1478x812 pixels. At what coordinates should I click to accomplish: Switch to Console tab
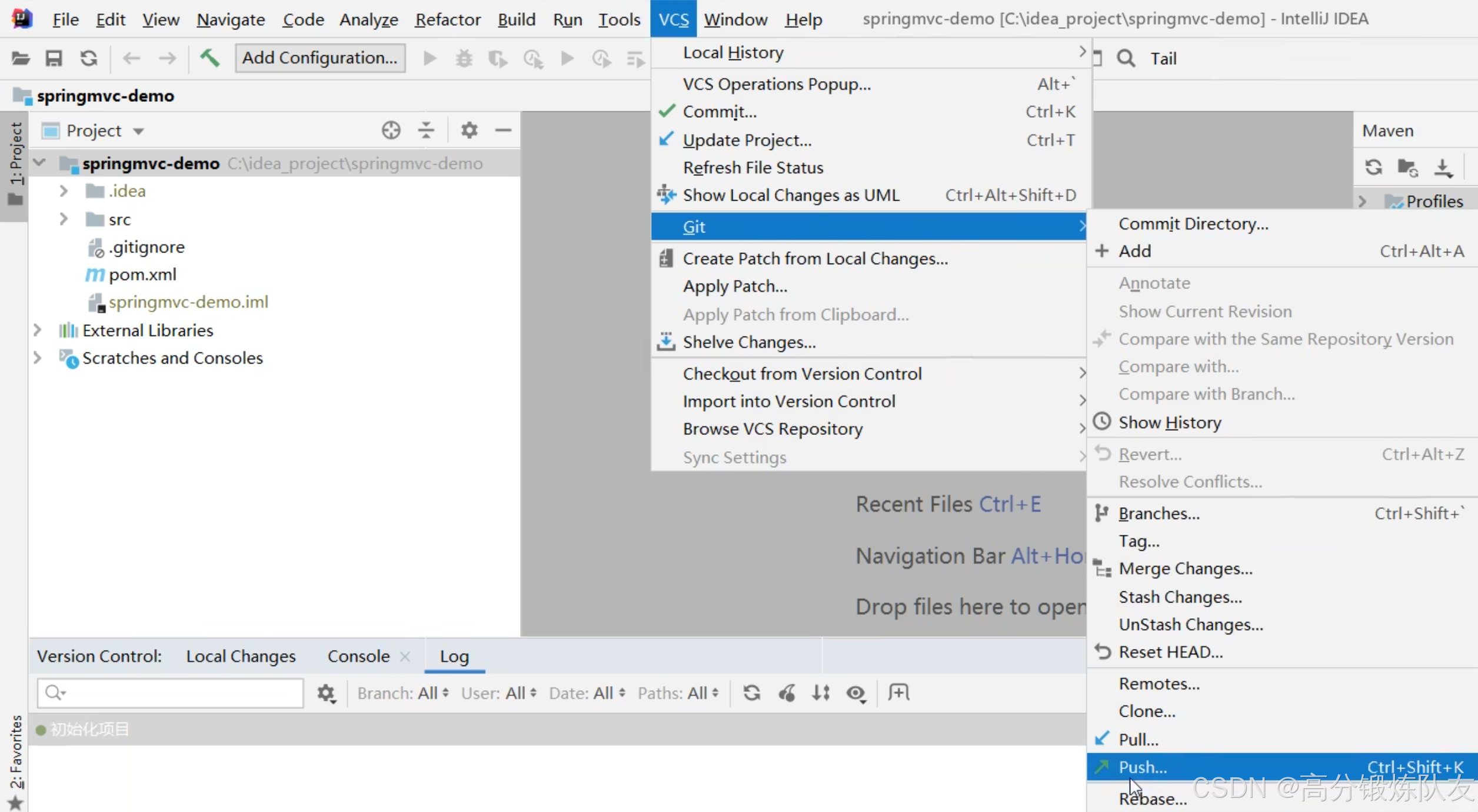pos(358,656)
